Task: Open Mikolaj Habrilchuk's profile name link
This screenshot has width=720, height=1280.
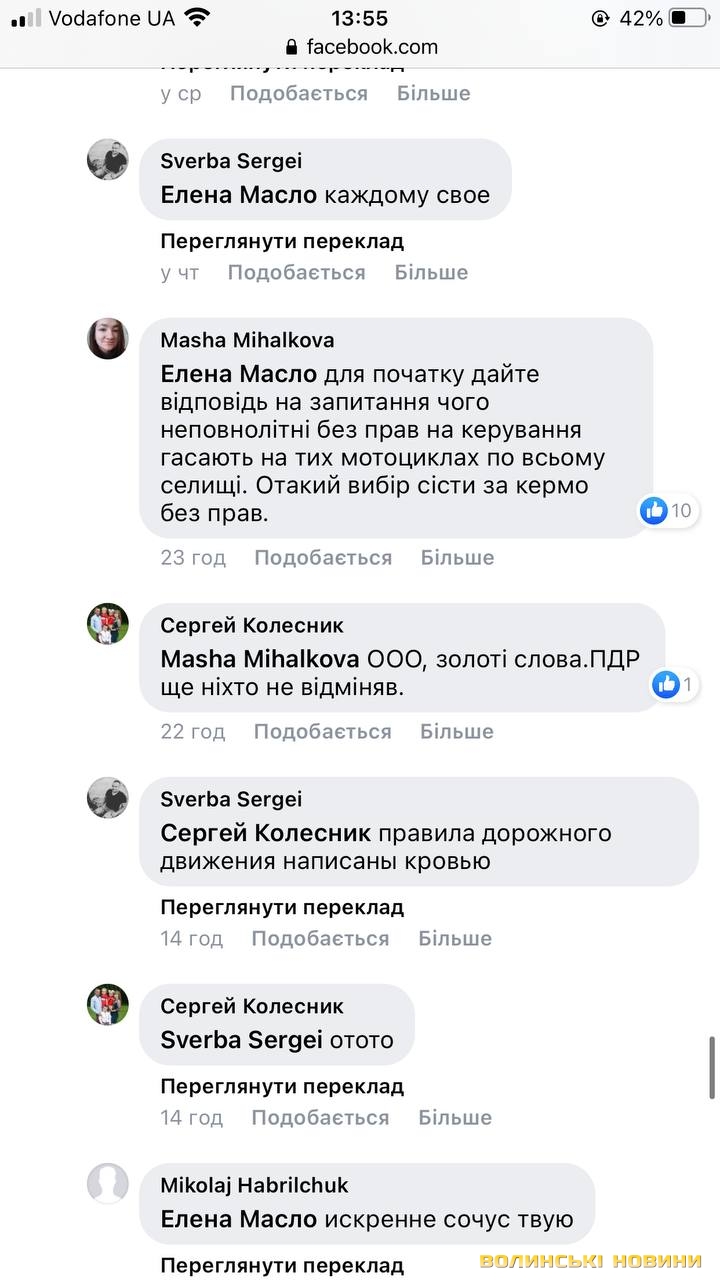Action: tap(254, 1185)
